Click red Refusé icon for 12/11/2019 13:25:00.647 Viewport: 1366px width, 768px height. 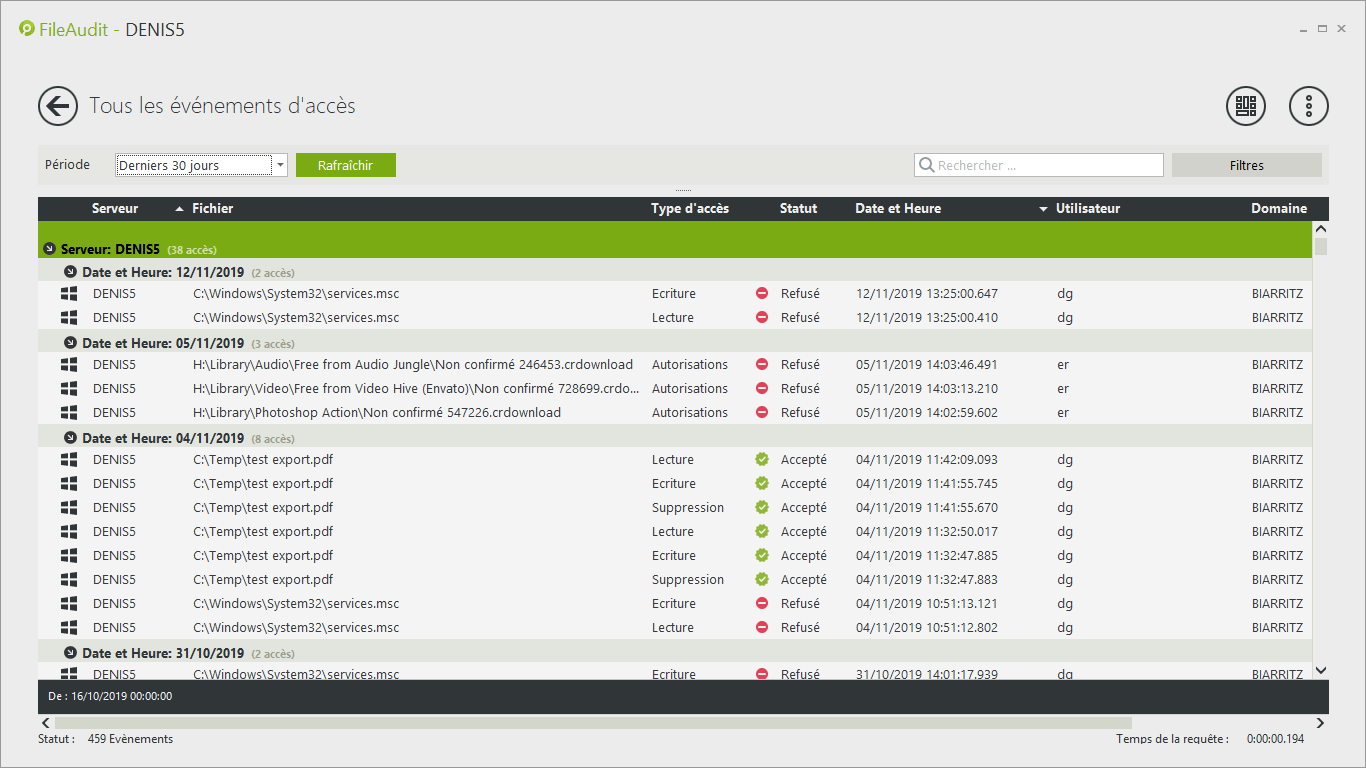762,294
